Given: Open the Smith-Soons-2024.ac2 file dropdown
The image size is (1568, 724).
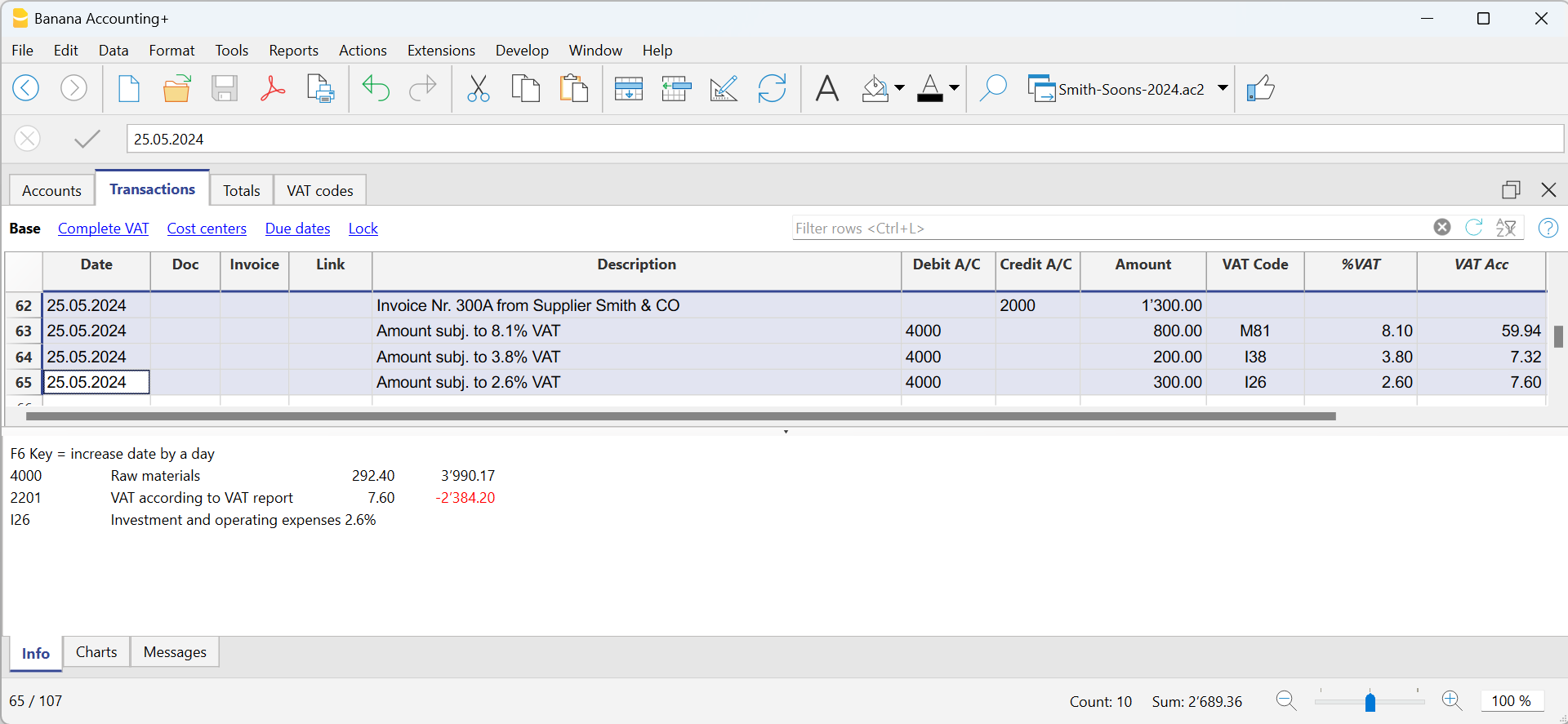Looking at the screenshot, I should pos(1223,88).
